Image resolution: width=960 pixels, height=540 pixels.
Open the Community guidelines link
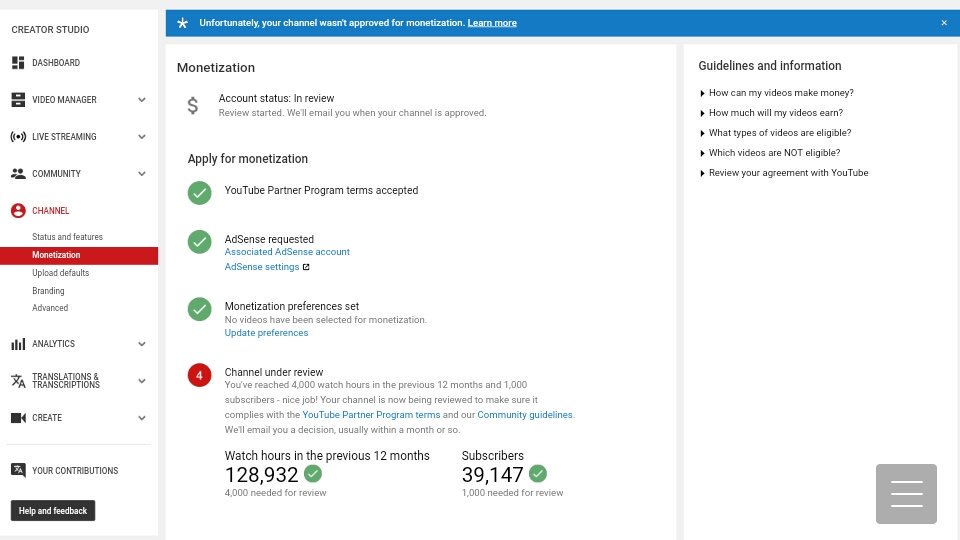click(x=525, y=415)
